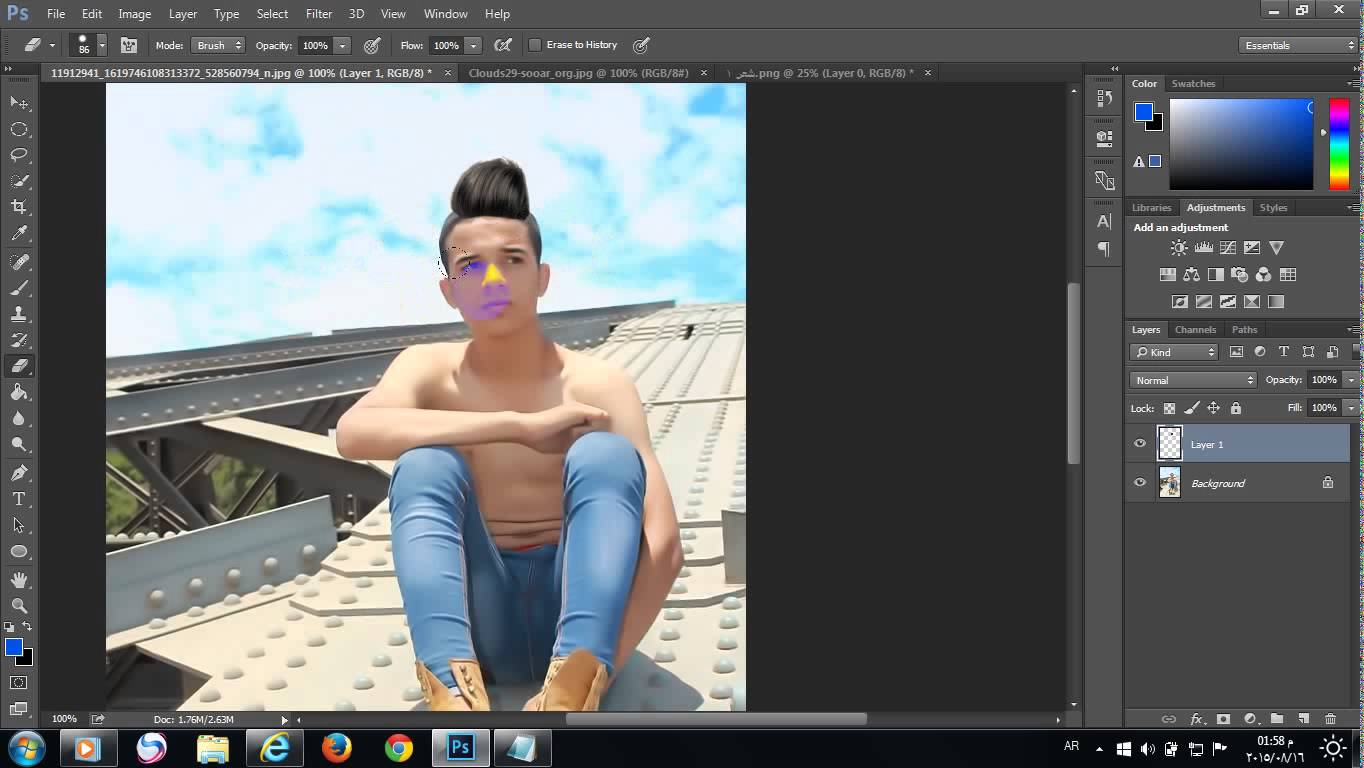Add a Photo Filter adjustment

pos(1239,275)
